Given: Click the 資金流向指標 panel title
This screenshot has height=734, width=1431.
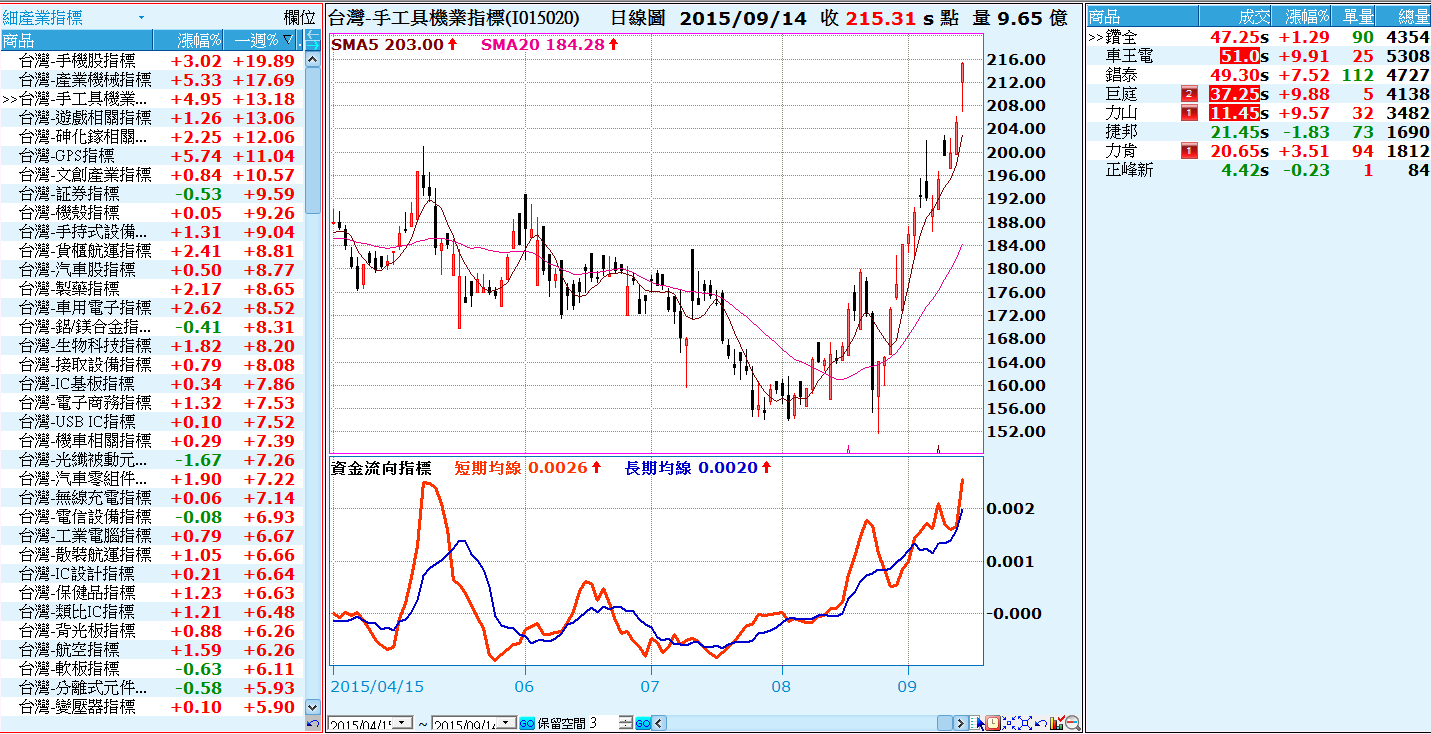Looking at the screenshot, I should [381, 467].
